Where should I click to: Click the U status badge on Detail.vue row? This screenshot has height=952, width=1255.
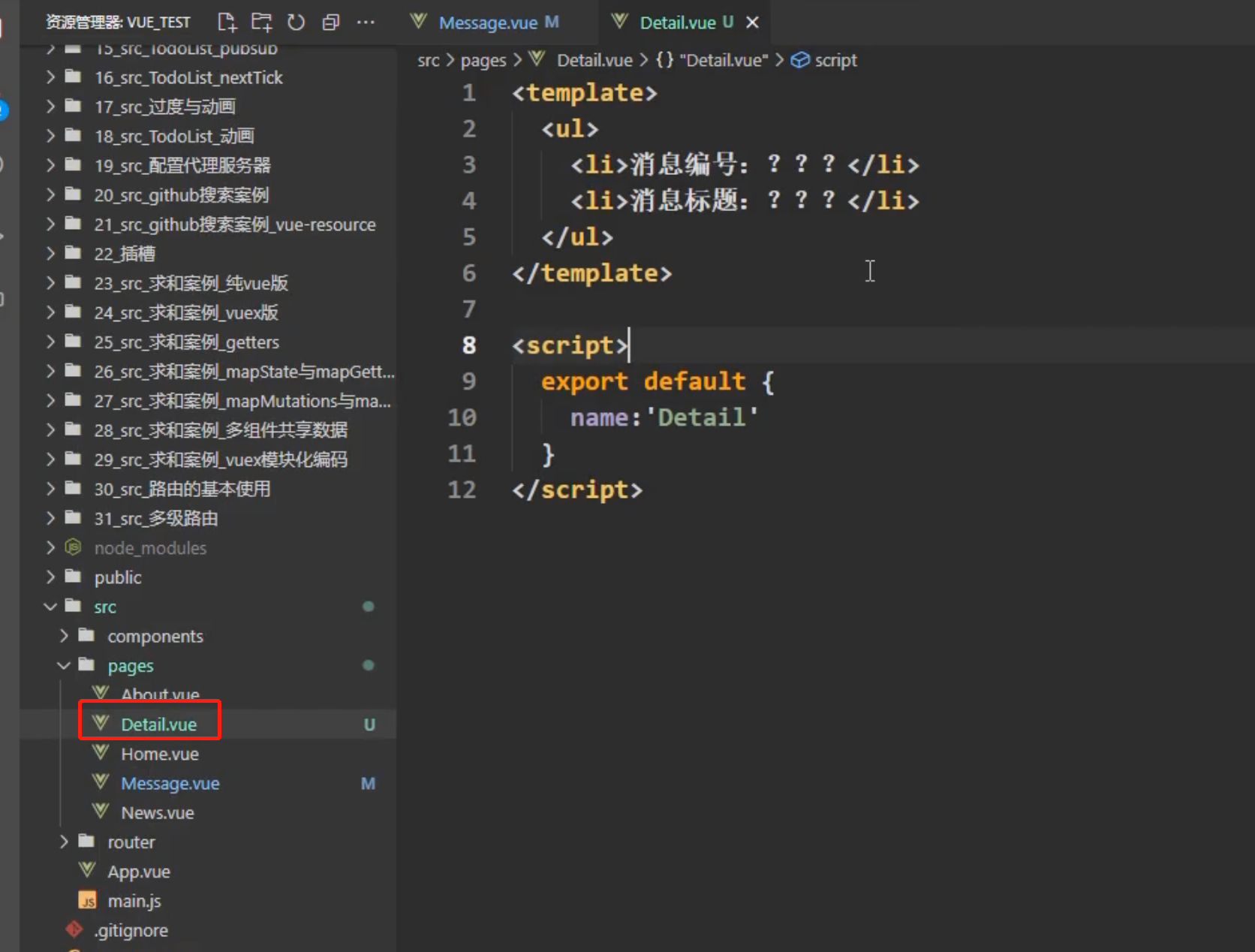[369, 725]
